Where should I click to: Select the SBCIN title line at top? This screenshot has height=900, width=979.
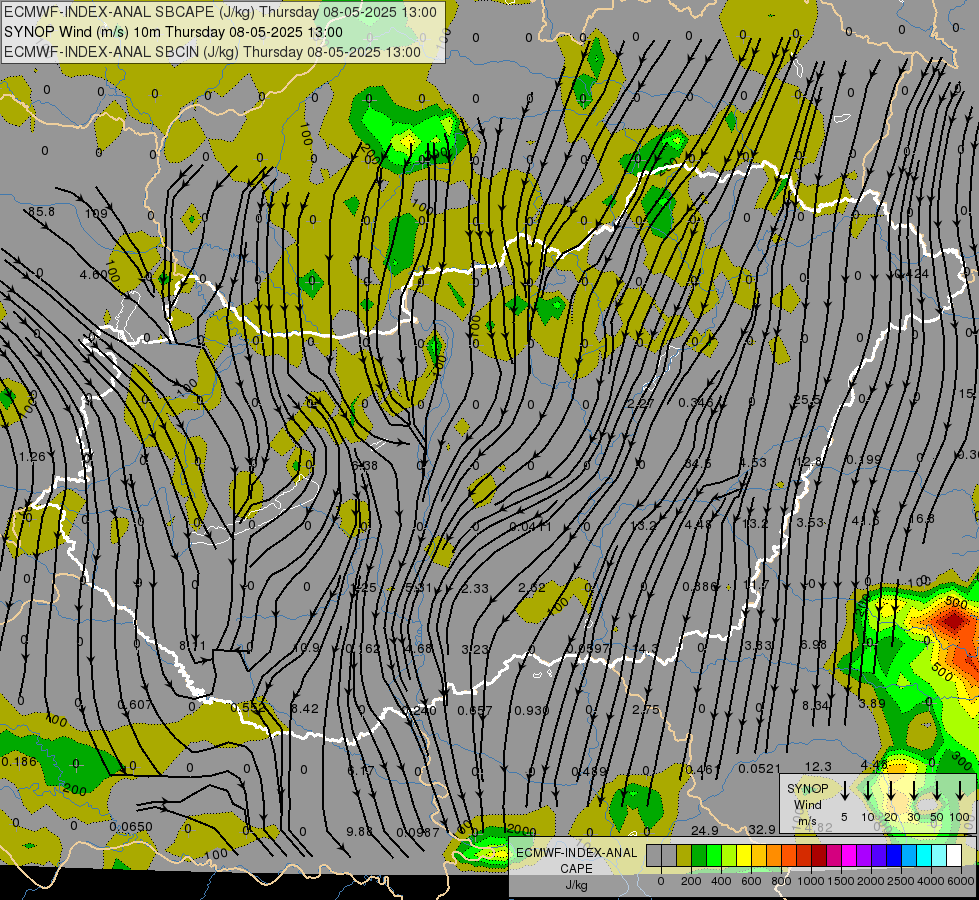tap(212, 52)
